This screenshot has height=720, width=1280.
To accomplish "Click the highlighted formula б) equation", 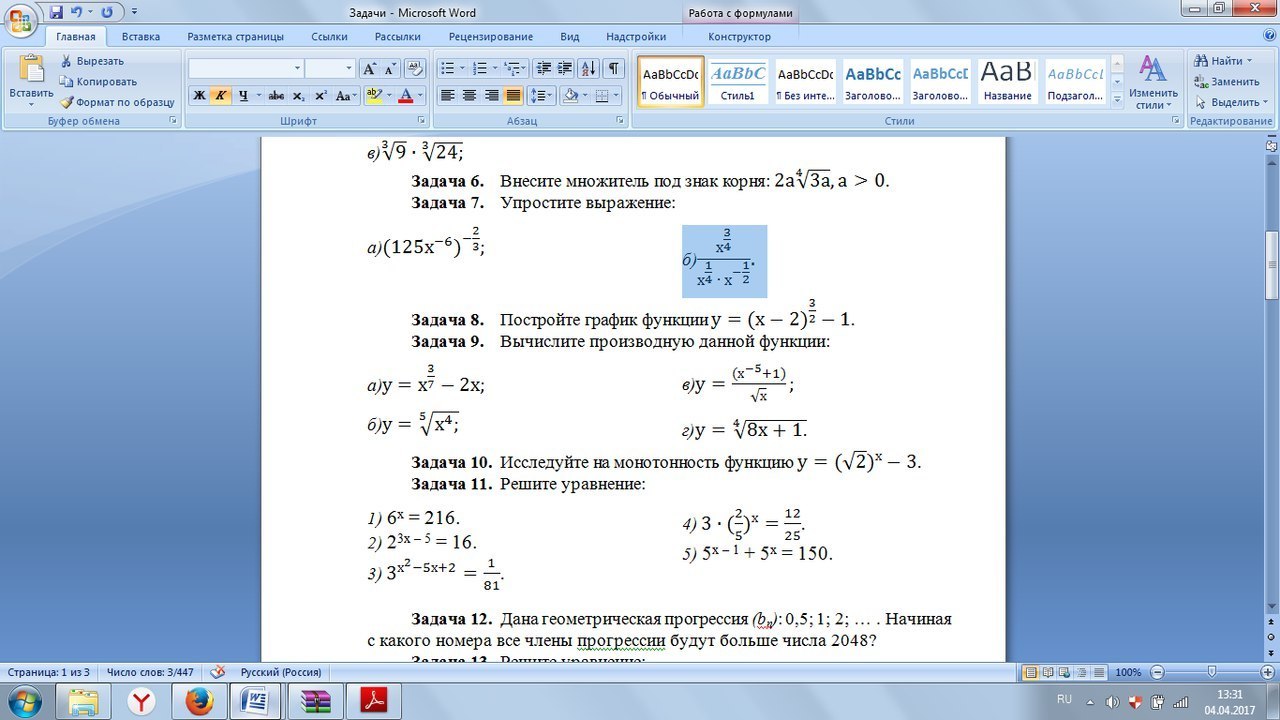I will (x=724, y=261).
